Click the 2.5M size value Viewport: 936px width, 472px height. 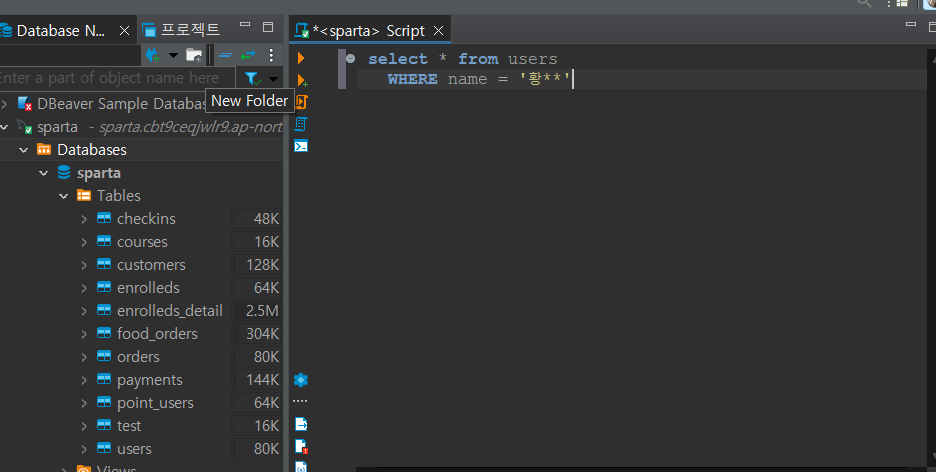pos(263,311)
